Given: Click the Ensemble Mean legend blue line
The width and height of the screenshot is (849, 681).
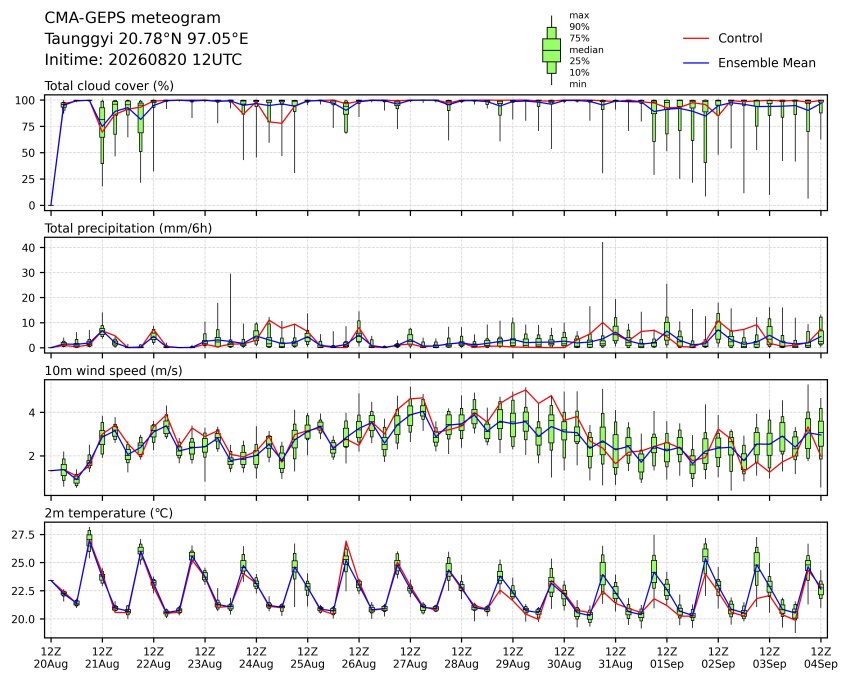Looking at the screenshot, I should click(x=696, y=63).
